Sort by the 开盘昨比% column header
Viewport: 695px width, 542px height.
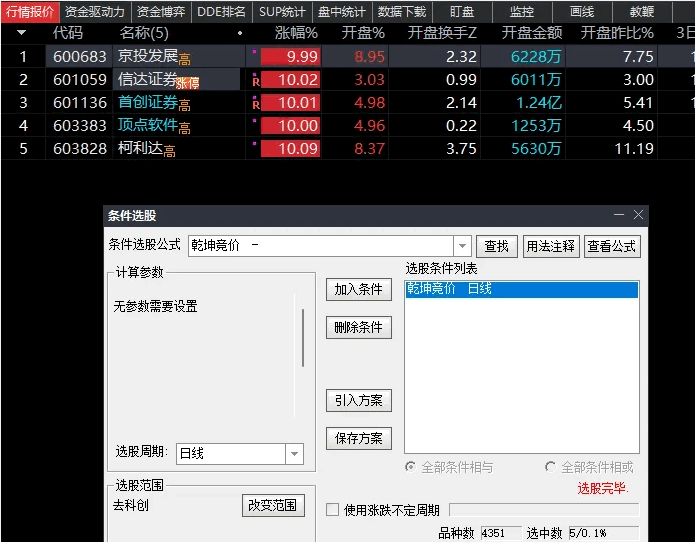(617, 33)
